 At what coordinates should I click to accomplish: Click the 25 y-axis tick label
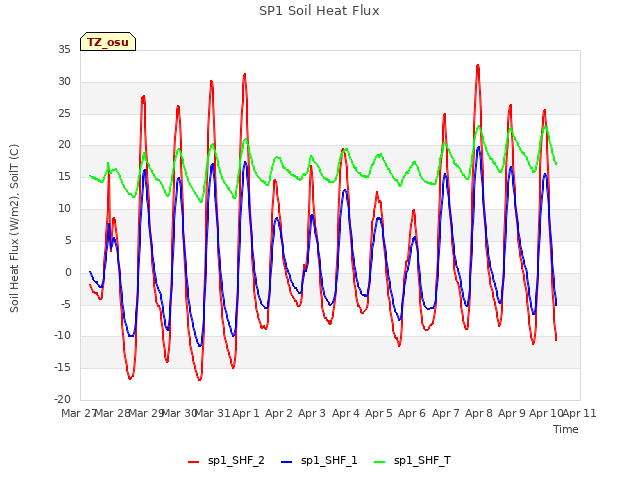(x=64, y=113)
